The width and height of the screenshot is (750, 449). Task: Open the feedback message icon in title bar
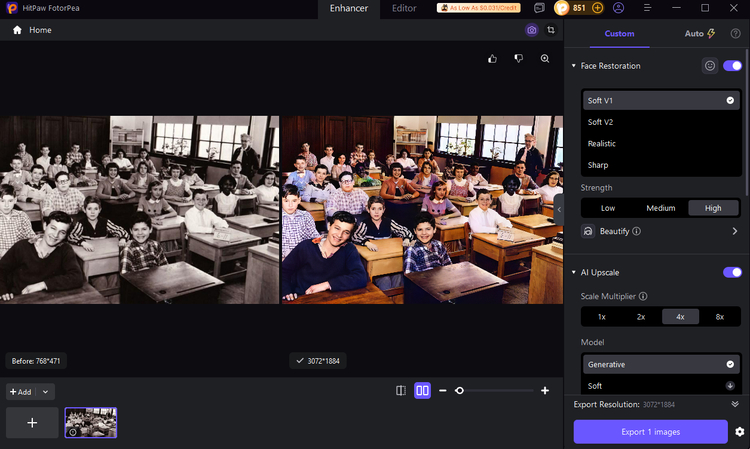coord(539,8)
